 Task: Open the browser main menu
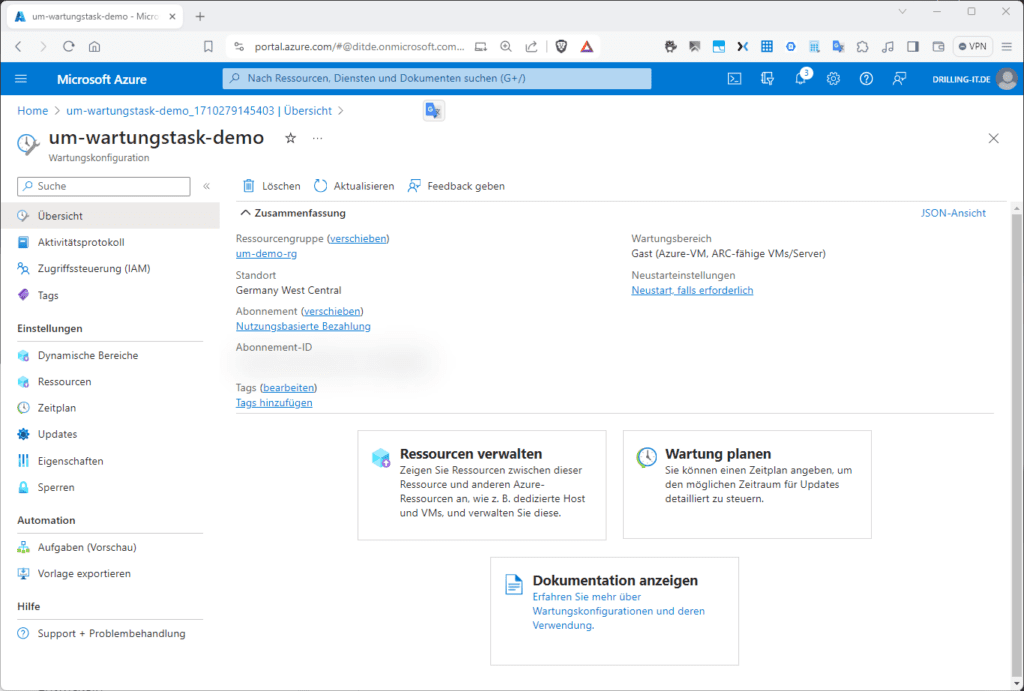[x=1007, y=46]
